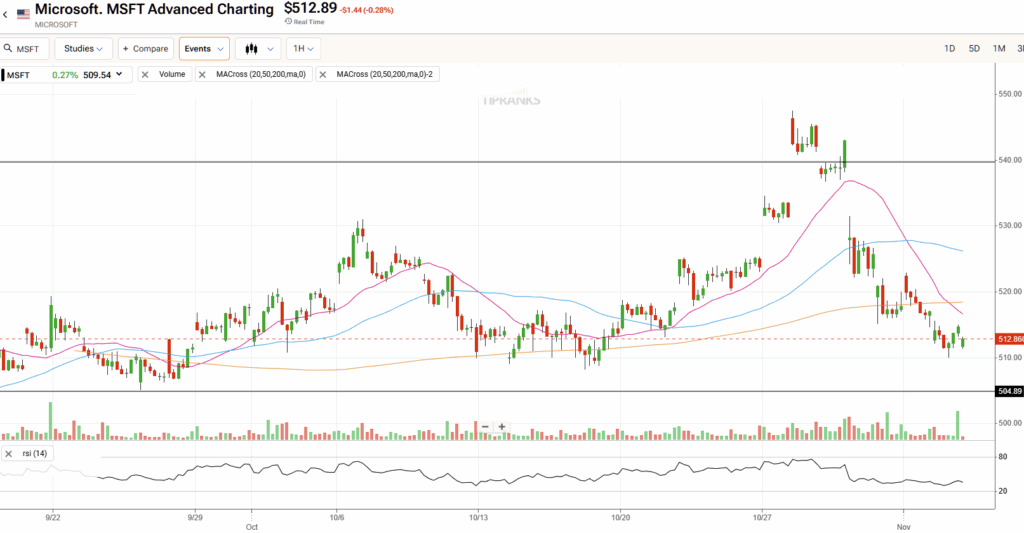Click the + Compare button

(x=145, y=48)
